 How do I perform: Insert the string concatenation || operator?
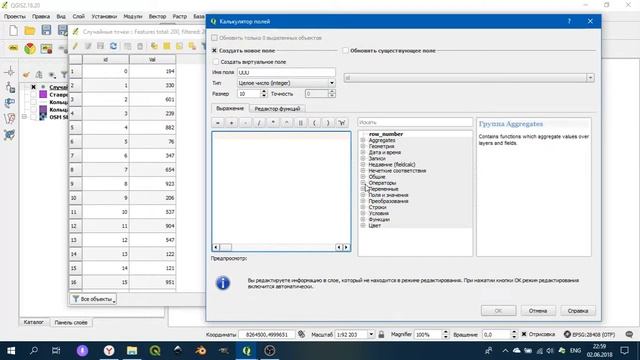coord(301,122)
